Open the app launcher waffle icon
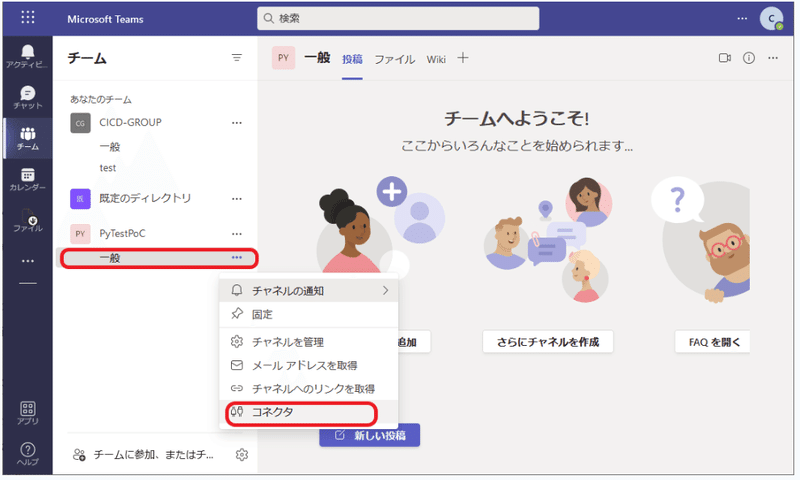 coord(28,18)
